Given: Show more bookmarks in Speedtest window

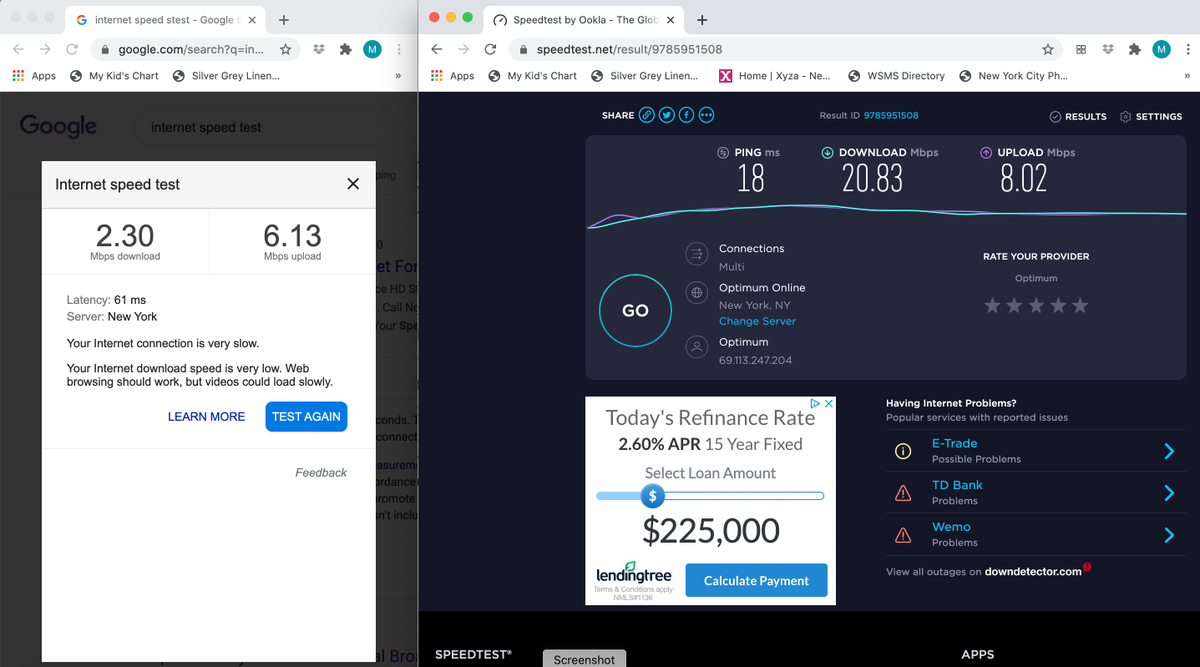Looking at the screenshot, I should click(x=1187, y=76).
